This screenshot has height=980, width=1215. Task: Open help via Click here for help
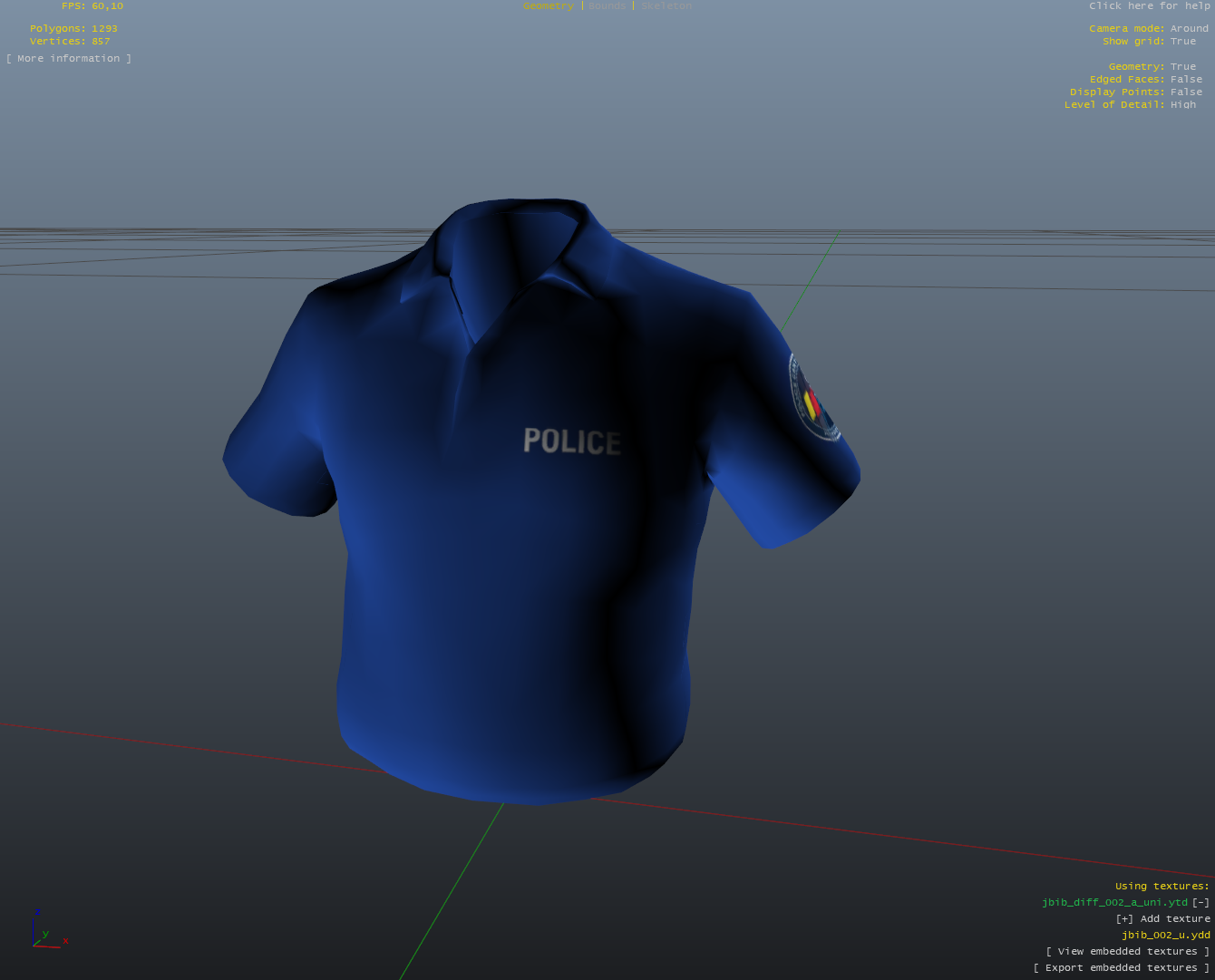1150,5
